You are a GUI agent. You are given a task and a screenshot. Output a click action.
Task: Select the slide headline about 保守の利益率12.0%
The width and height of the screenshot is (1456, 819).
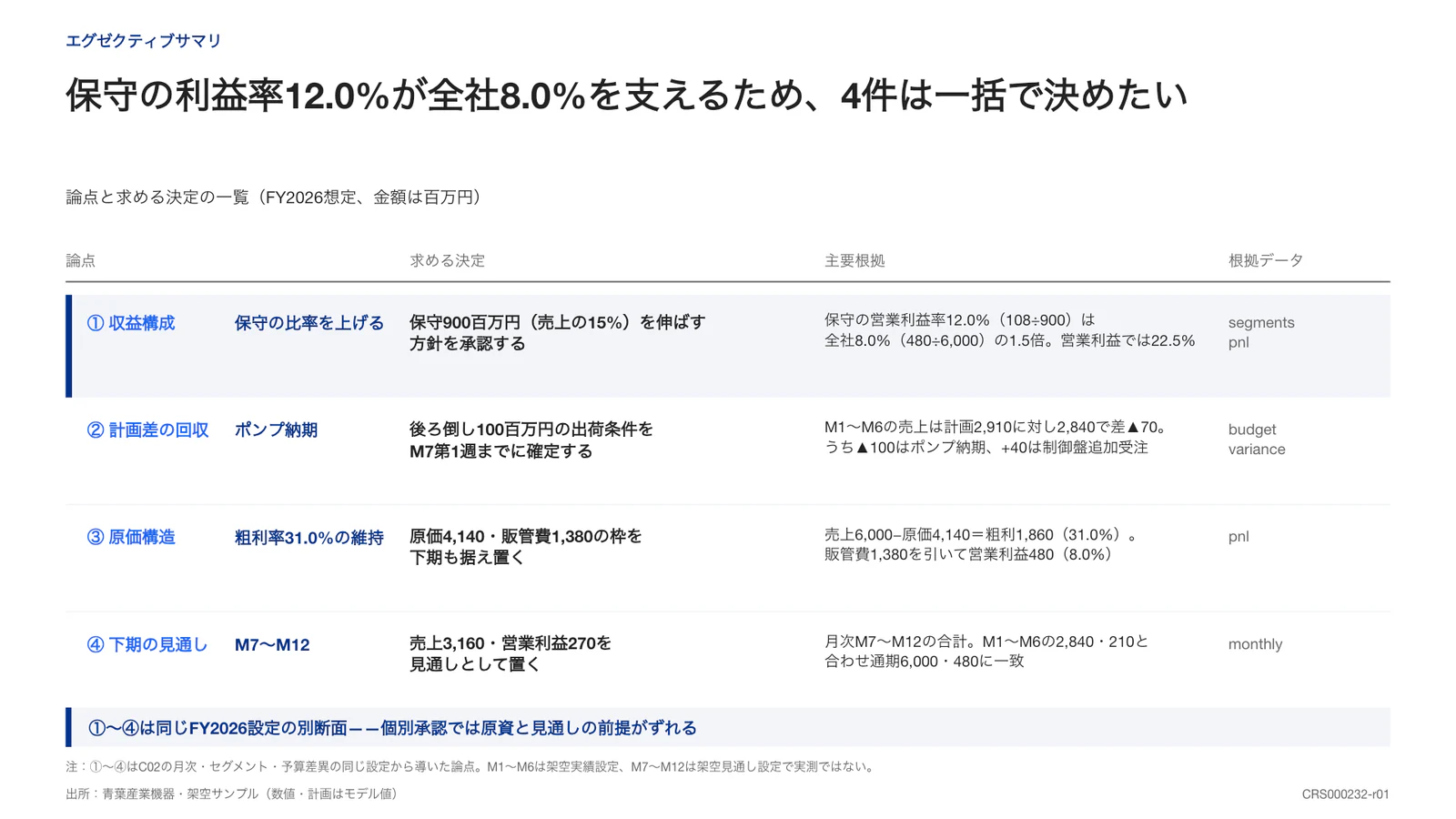[626, 96]
